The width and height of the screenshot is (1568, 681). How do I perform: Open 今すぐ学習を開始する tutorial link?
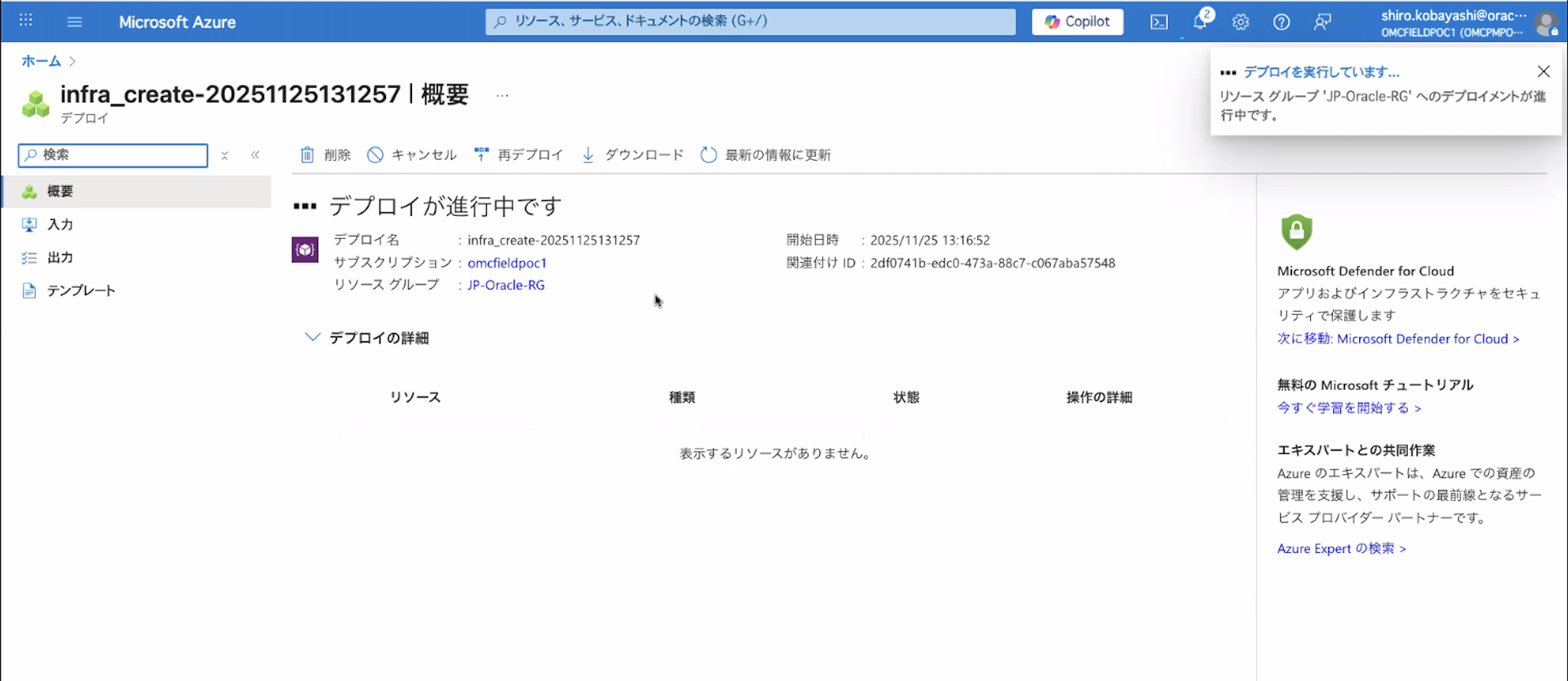1345,408
